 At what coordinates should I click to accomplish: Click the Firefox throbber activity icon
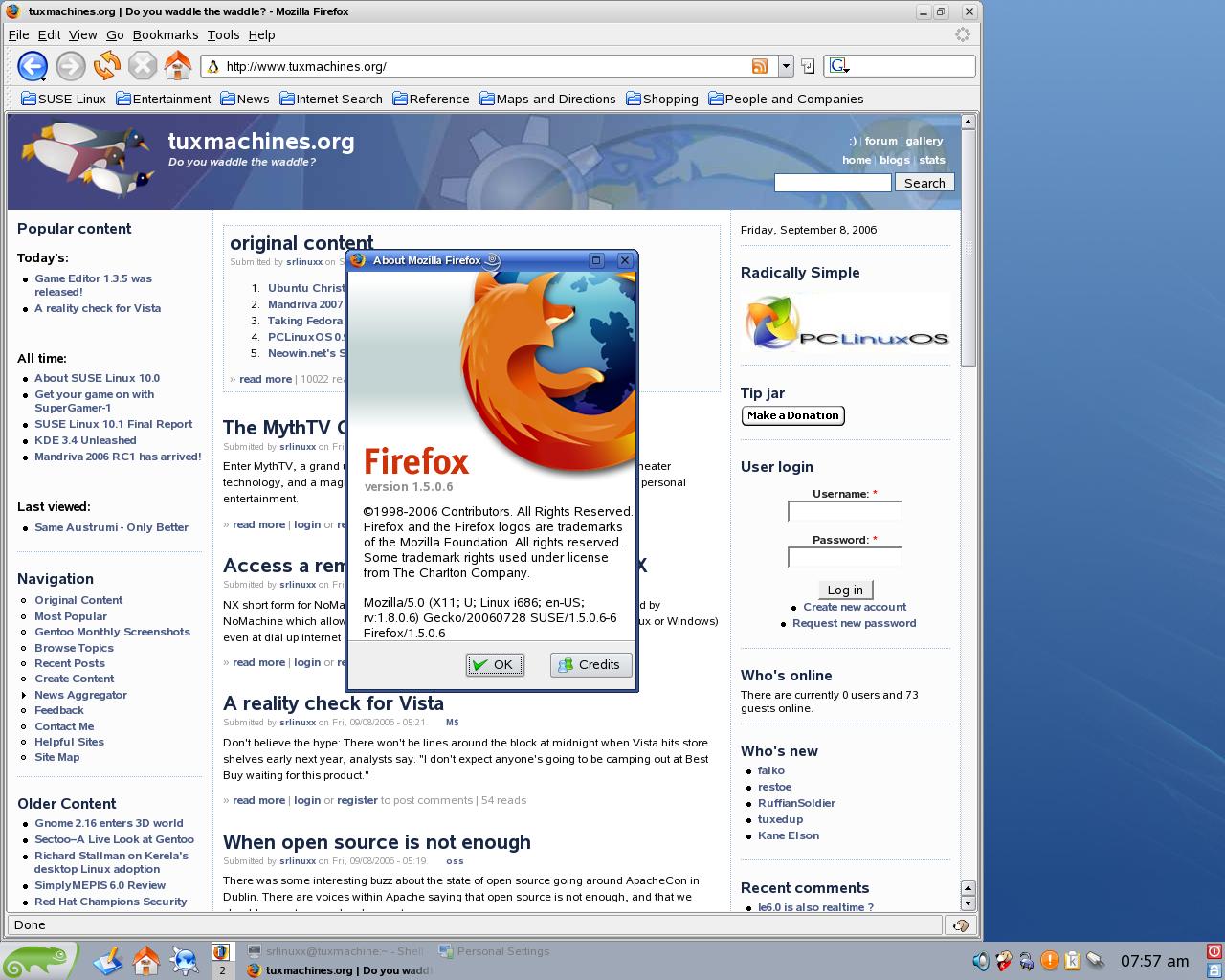963,34
